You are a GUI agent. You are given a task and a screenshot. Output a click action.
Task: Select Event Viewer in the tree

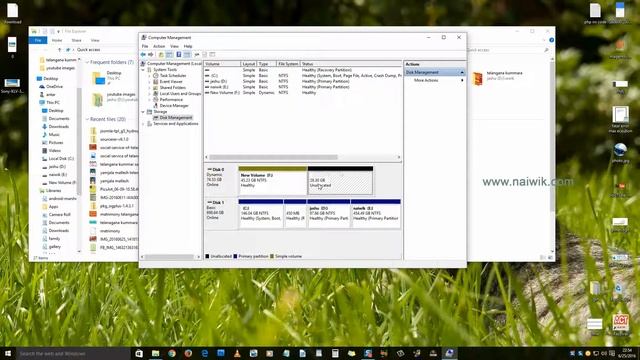(x=171, y=82)
